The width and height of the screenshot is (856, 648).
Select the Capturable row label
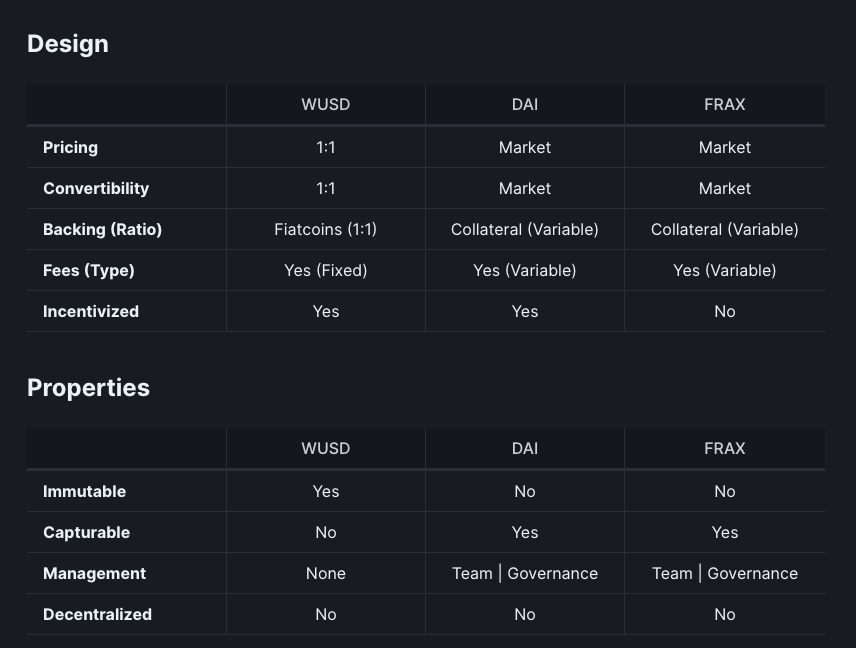[86, 532]
